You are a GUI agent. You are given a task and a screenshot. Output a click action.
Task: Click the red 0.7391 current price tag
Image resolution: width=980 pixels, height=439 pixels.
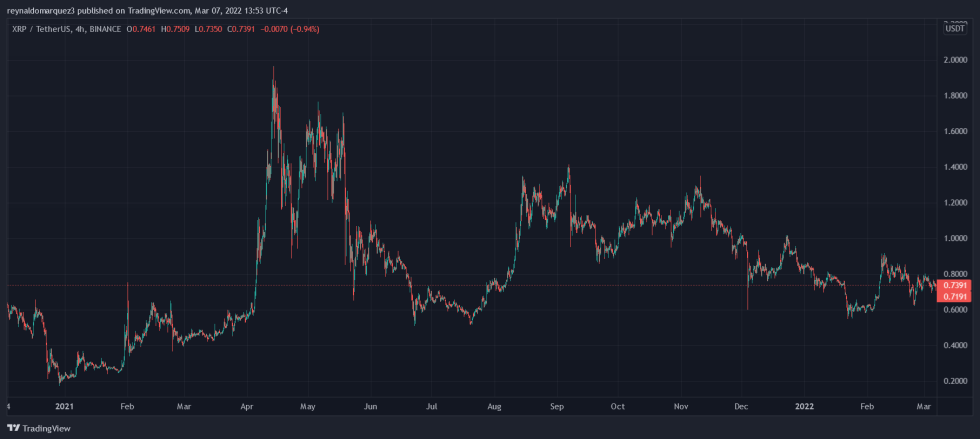click(x=957, y=286)
